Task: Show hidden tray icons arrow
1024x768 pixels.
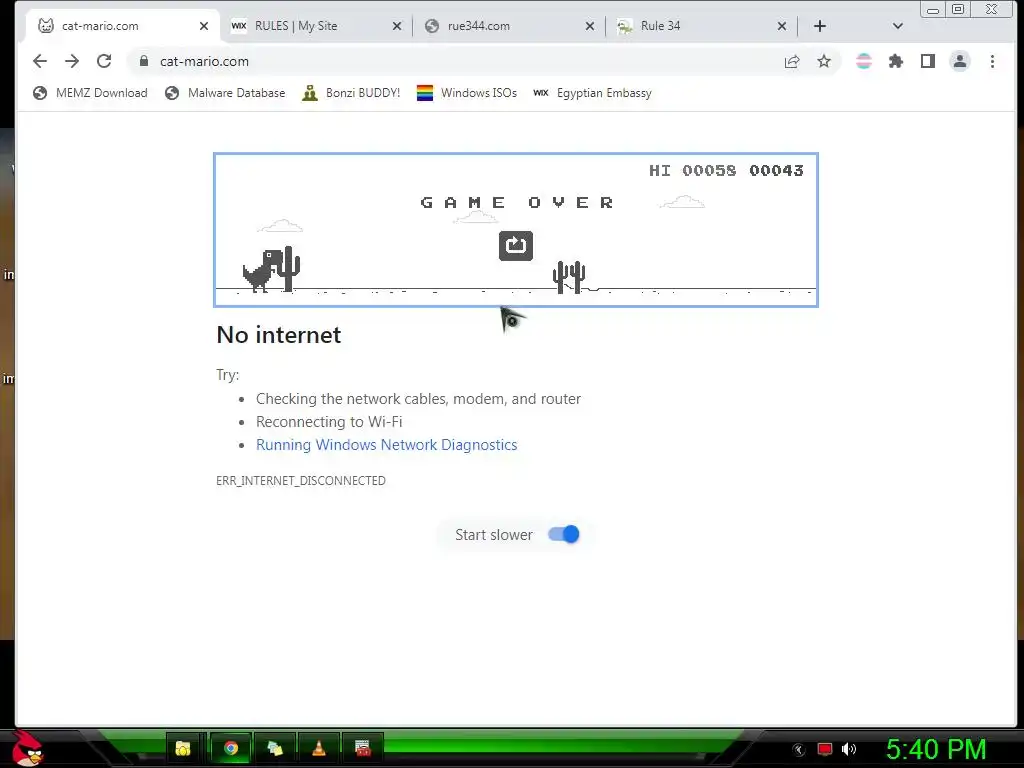Action: (x=799, y=750)
